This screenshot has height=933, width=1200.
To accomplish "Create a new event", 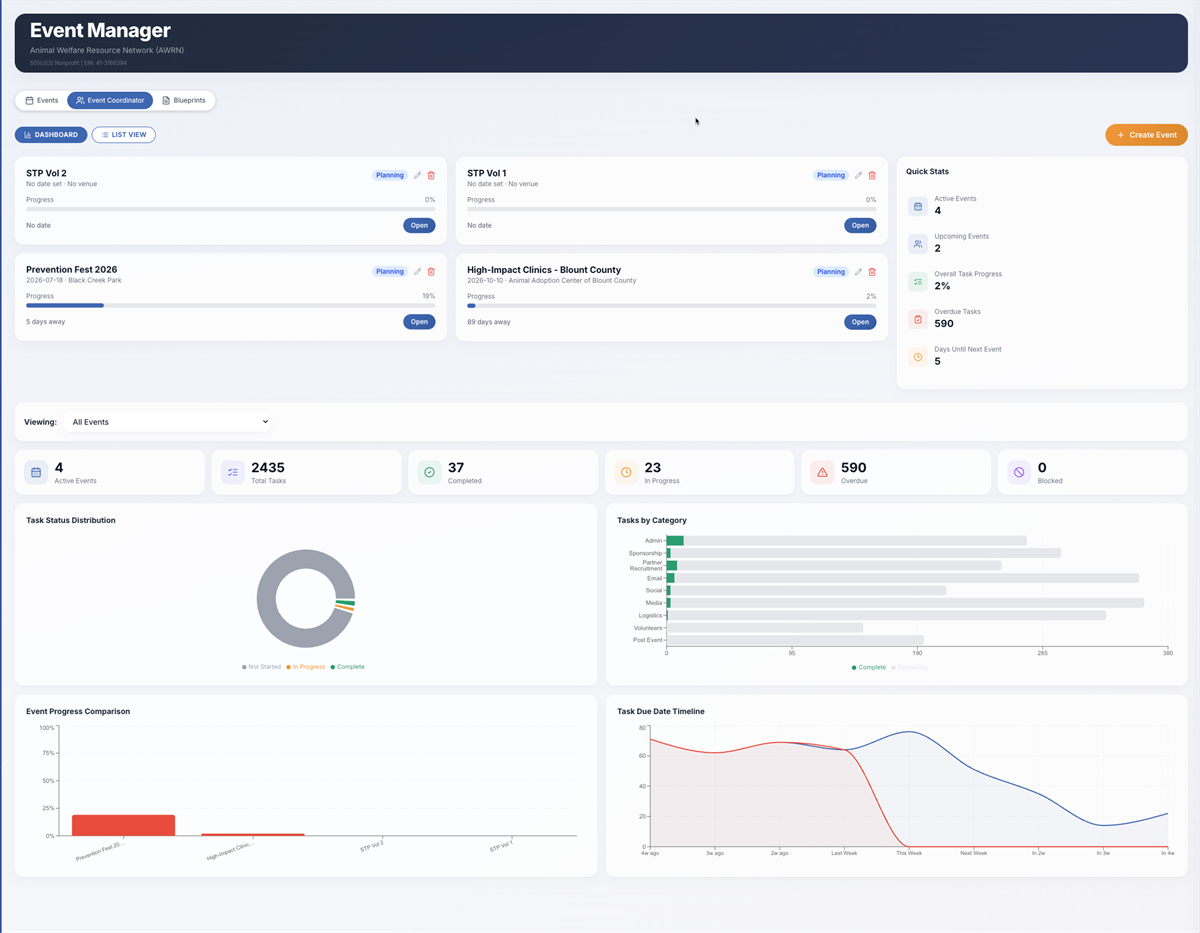I will click(x=1146, y=134).
